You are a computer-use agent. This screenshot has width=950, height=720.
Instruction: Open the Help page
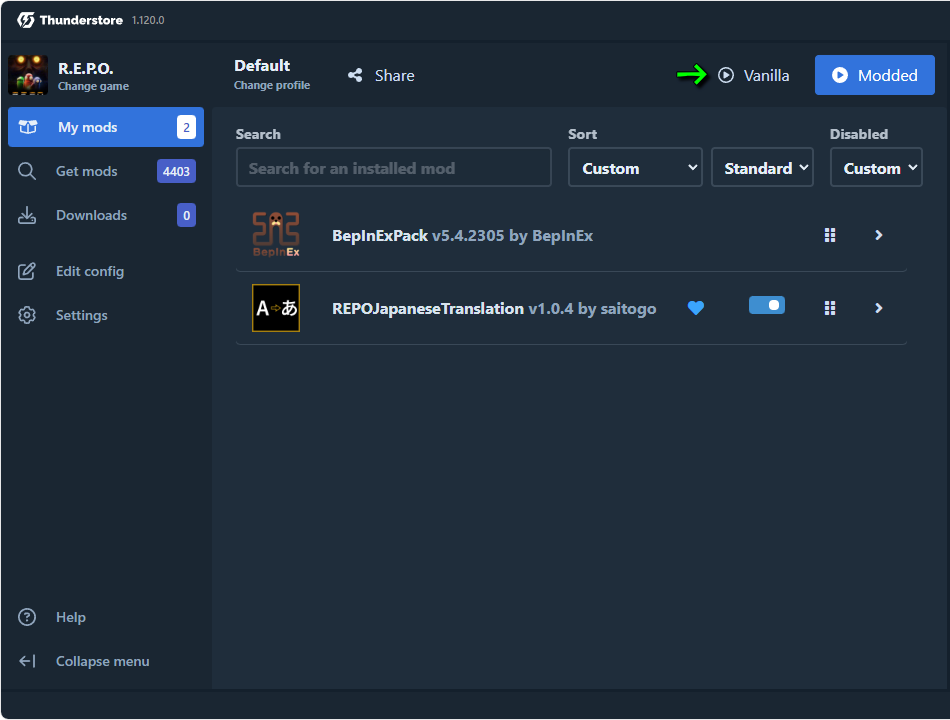(106, 617)
